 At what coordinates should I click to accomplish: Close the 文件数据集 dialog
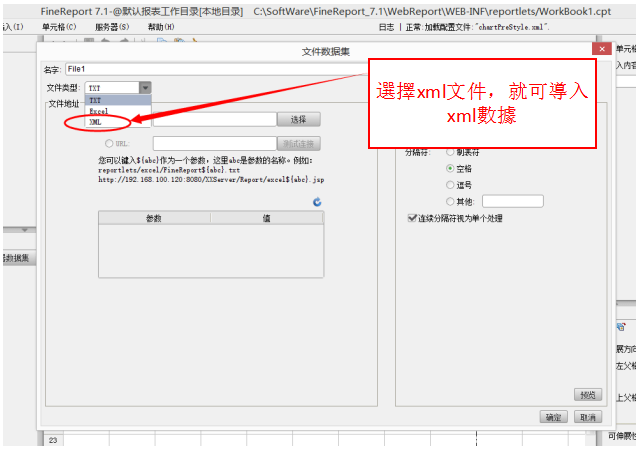(x=602, y=49)
